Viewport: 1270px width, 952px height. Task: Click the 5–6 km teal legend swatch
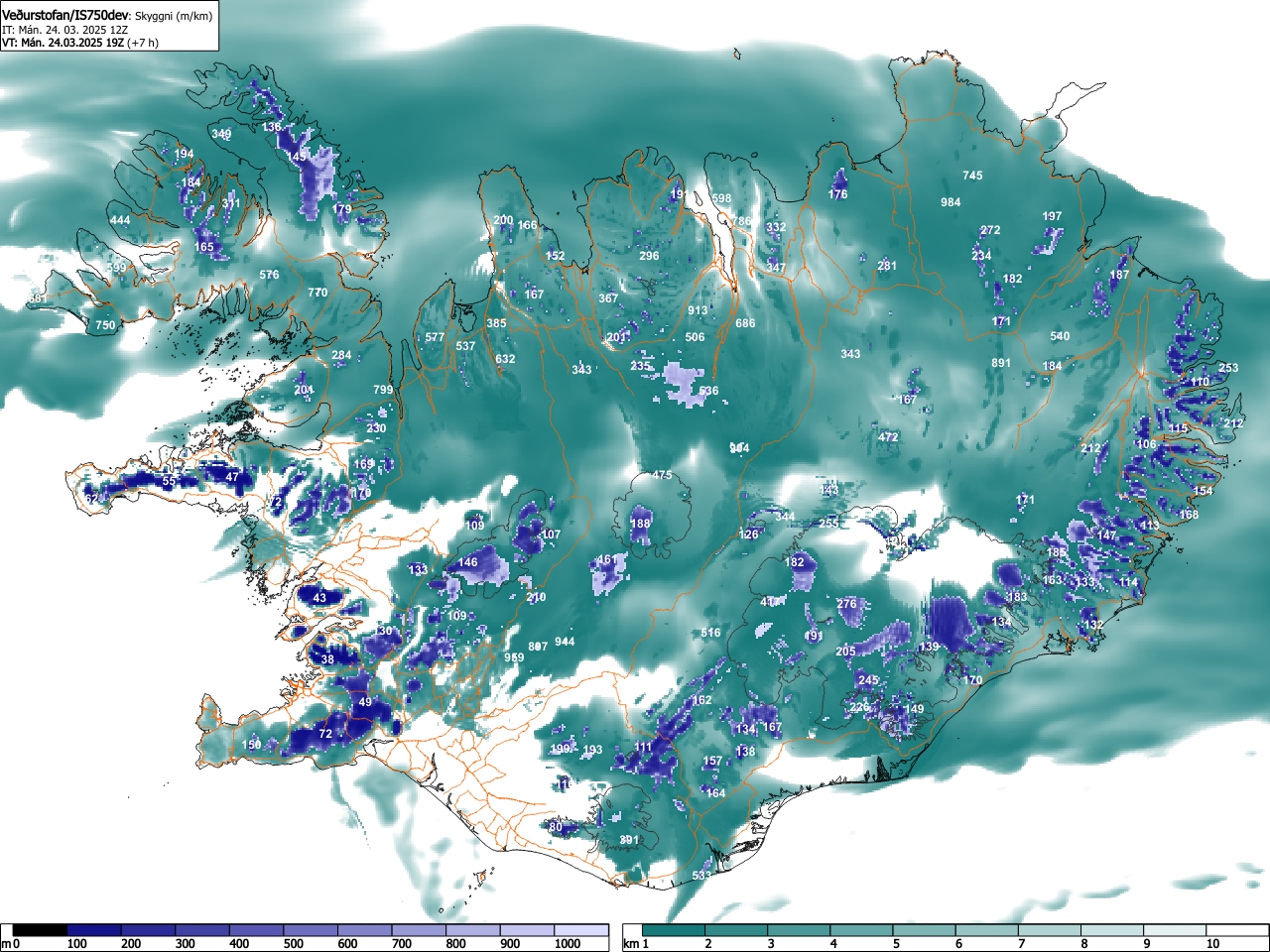click(926, 930)
